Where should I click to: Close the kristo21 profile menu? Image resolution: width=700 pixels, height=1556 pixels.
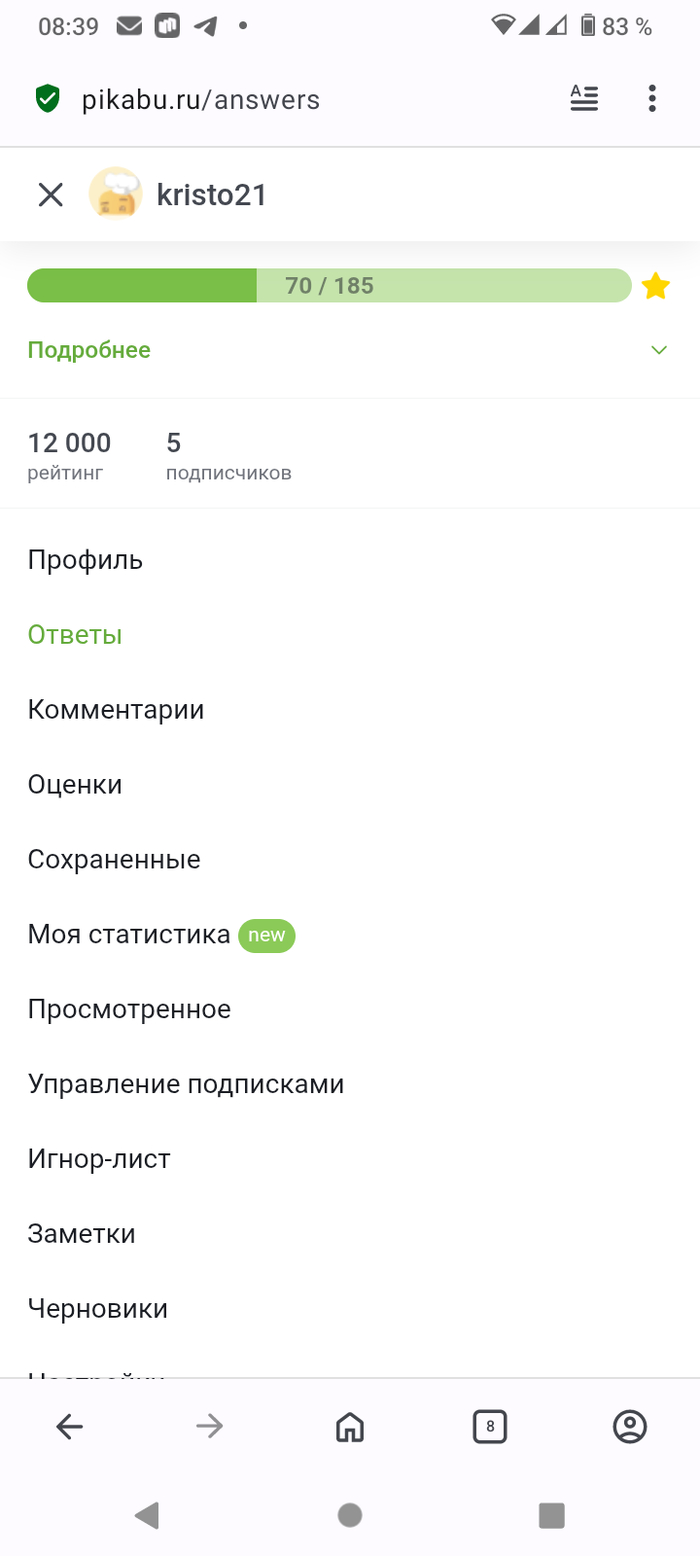click(50, 195)
